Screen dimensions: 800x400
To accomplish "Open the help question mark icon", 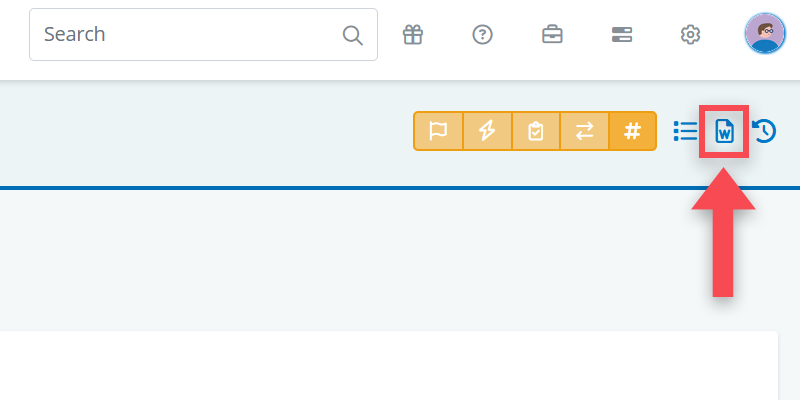I will tap(483, 34).
